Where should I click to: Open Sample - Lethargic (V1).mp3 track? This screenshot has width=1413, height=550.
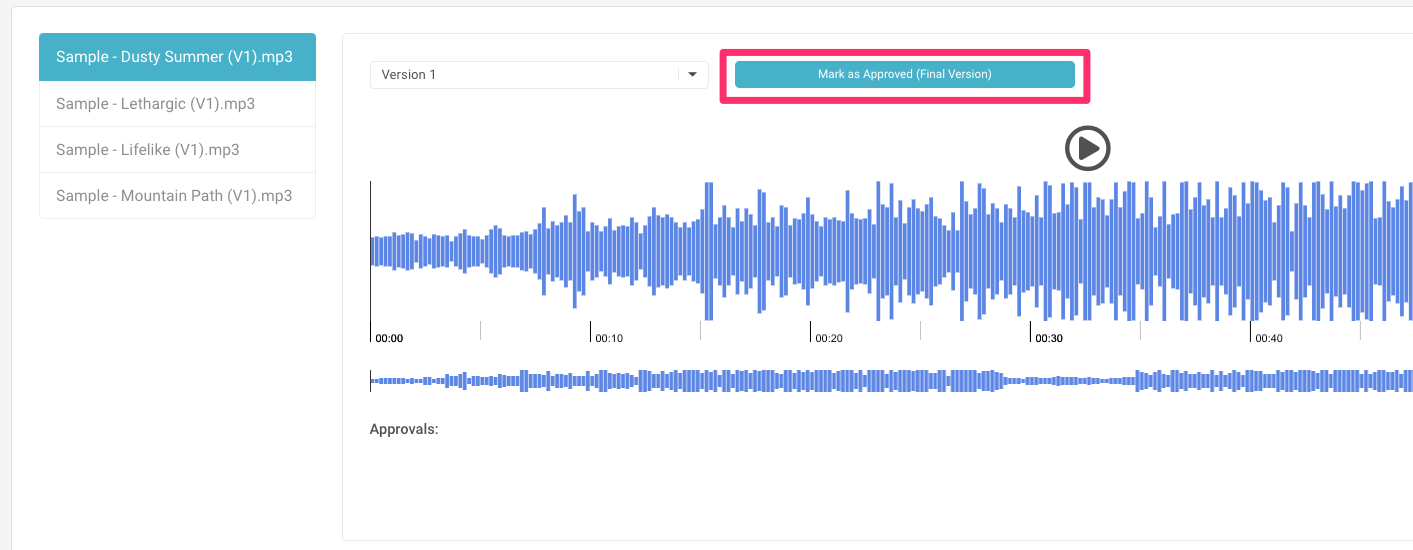(x=156, y=104)
